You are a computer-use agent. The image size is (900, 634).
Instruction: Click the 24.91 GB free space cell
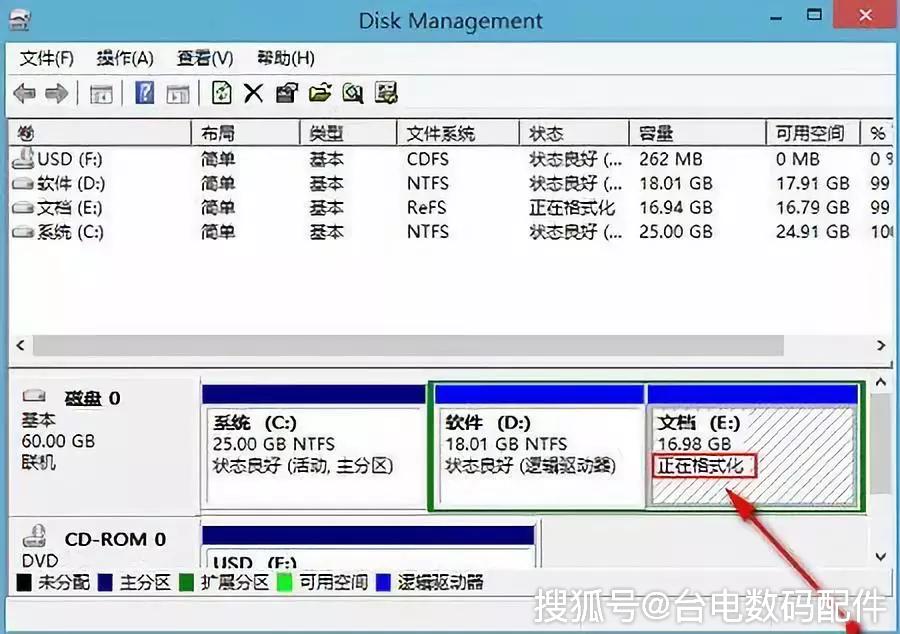[813, 231]
